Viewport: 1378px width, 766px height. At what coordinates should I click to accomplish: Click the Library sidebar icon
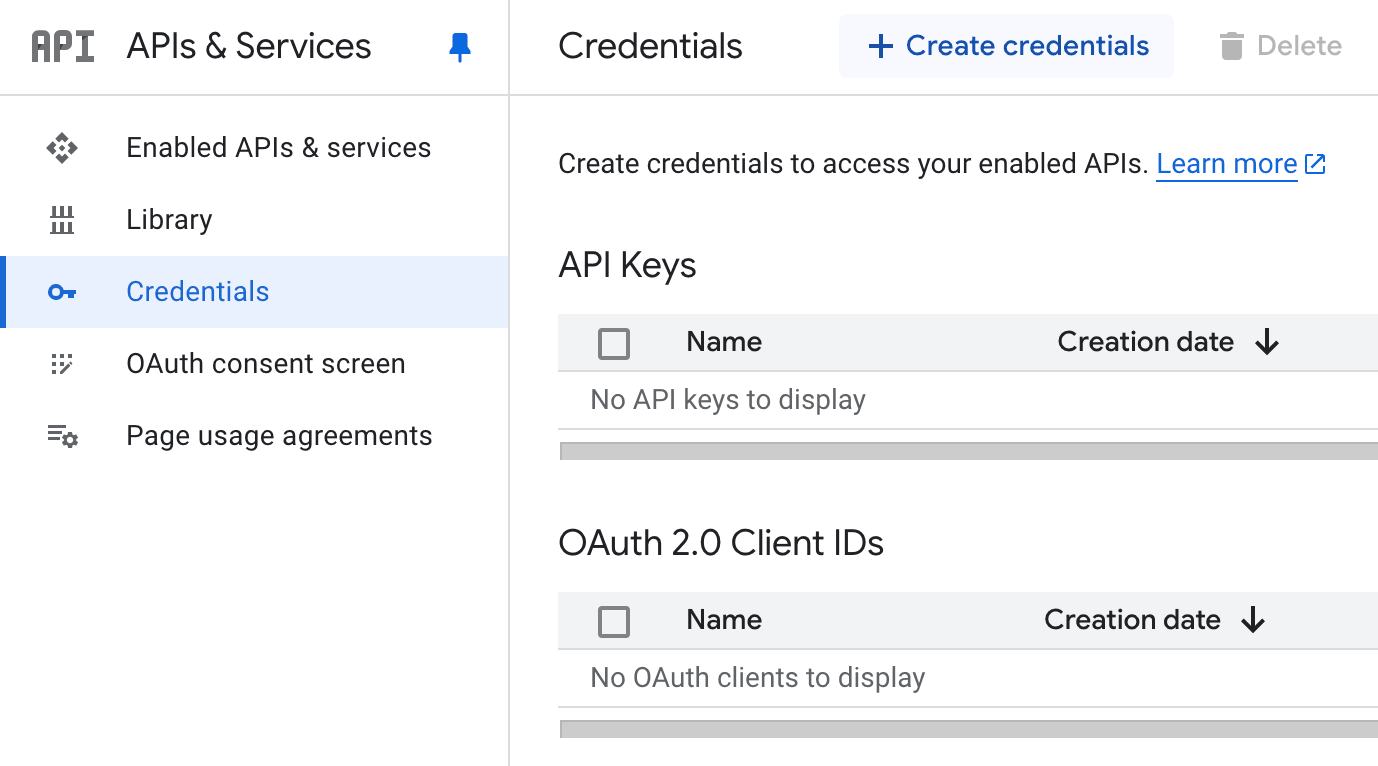pos(62,220)
